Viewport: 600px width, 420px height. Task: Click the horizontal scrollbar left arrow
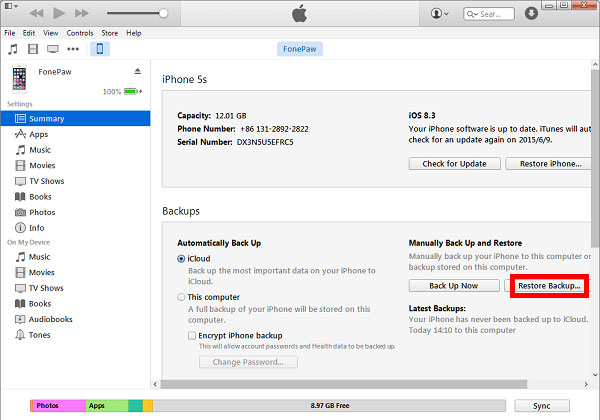pos(155,384)
